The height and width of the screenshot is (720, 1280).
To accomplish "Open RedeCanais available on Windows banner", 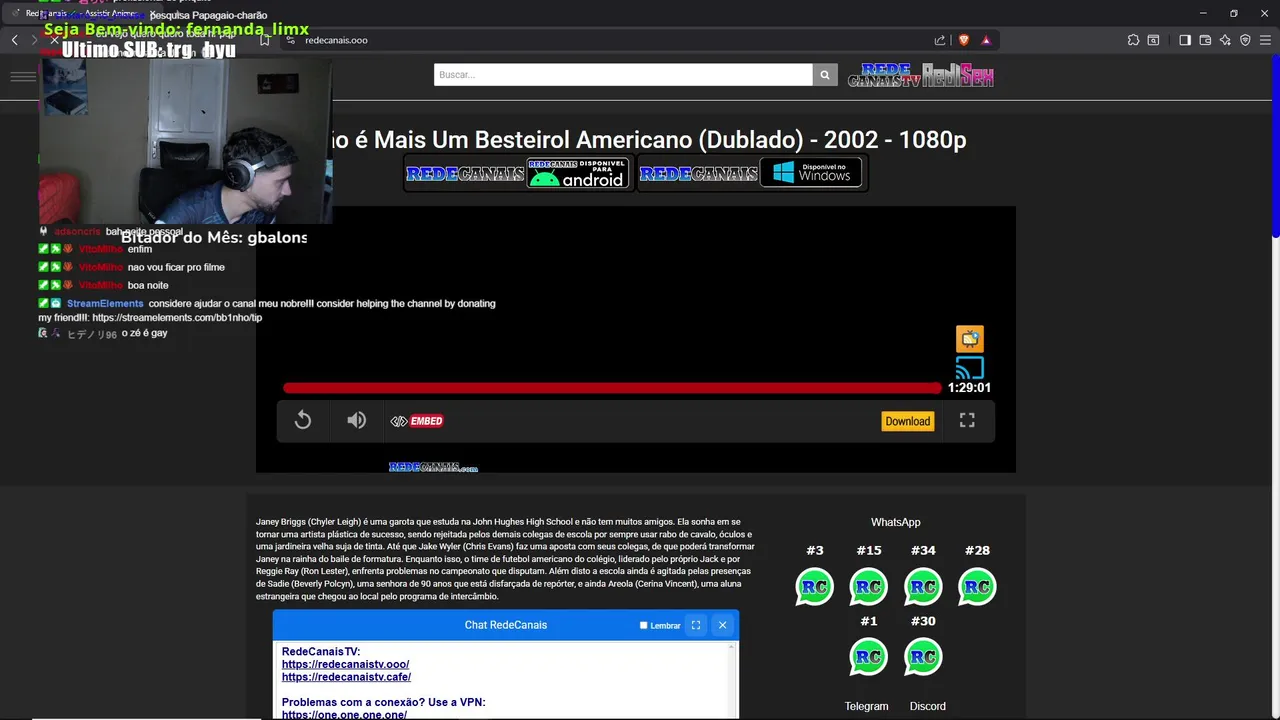I will [751, 173].
